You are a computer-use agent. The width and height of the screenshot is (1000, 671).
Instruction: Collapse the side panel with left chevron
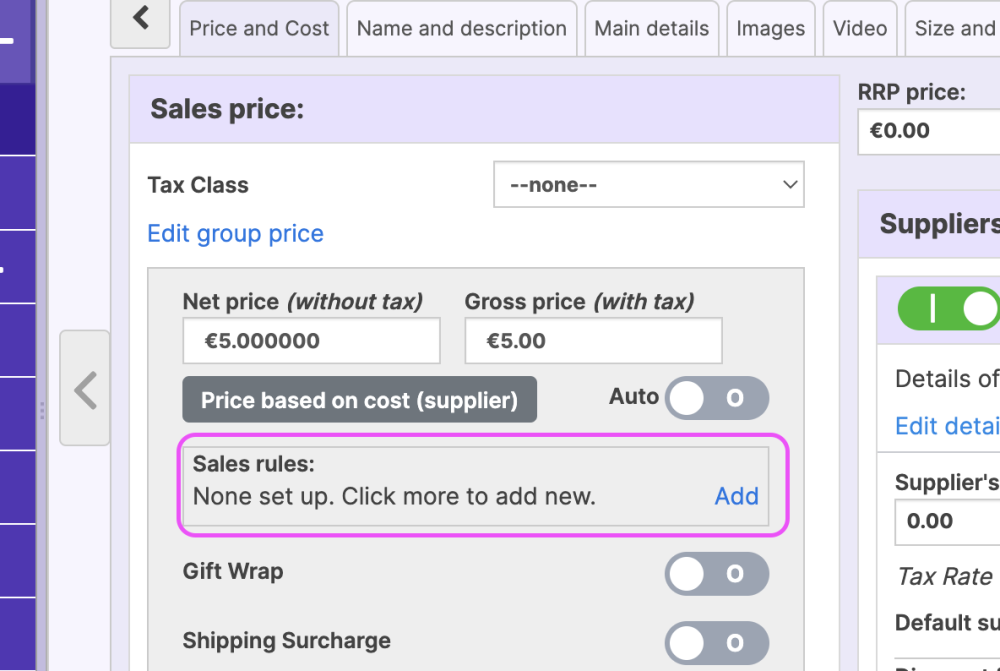(x=85, y=389)
